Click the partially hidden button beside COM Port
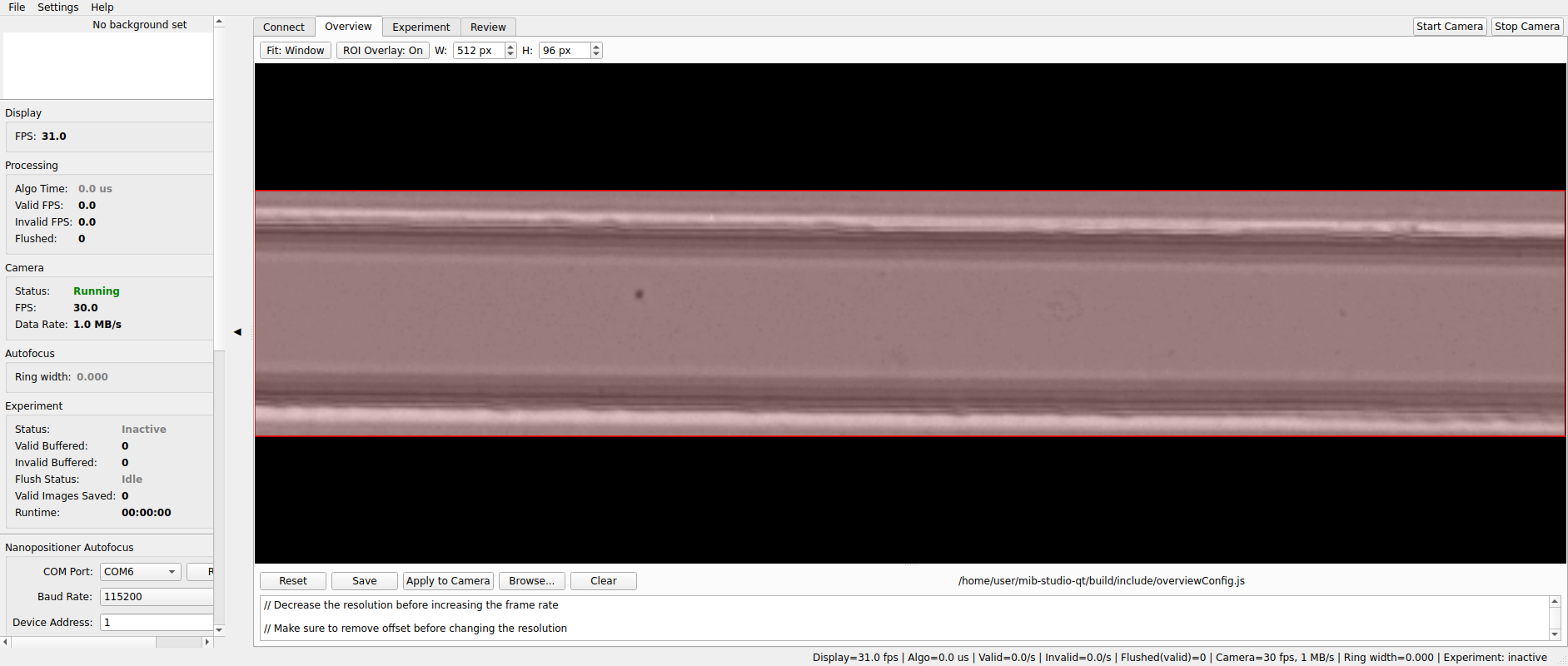The image size is (1568, 666). pos(201,572)
